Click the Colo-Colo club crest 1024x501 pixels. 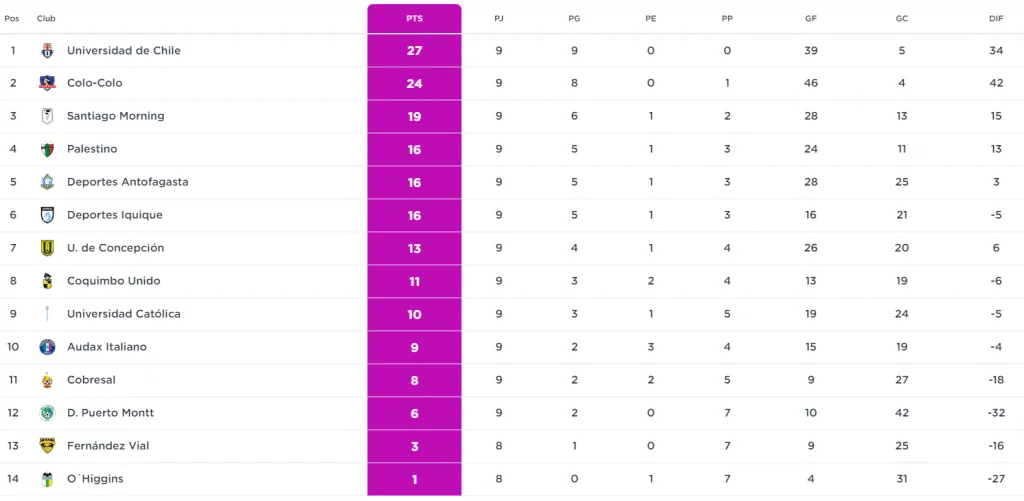(x=47, y=84)
